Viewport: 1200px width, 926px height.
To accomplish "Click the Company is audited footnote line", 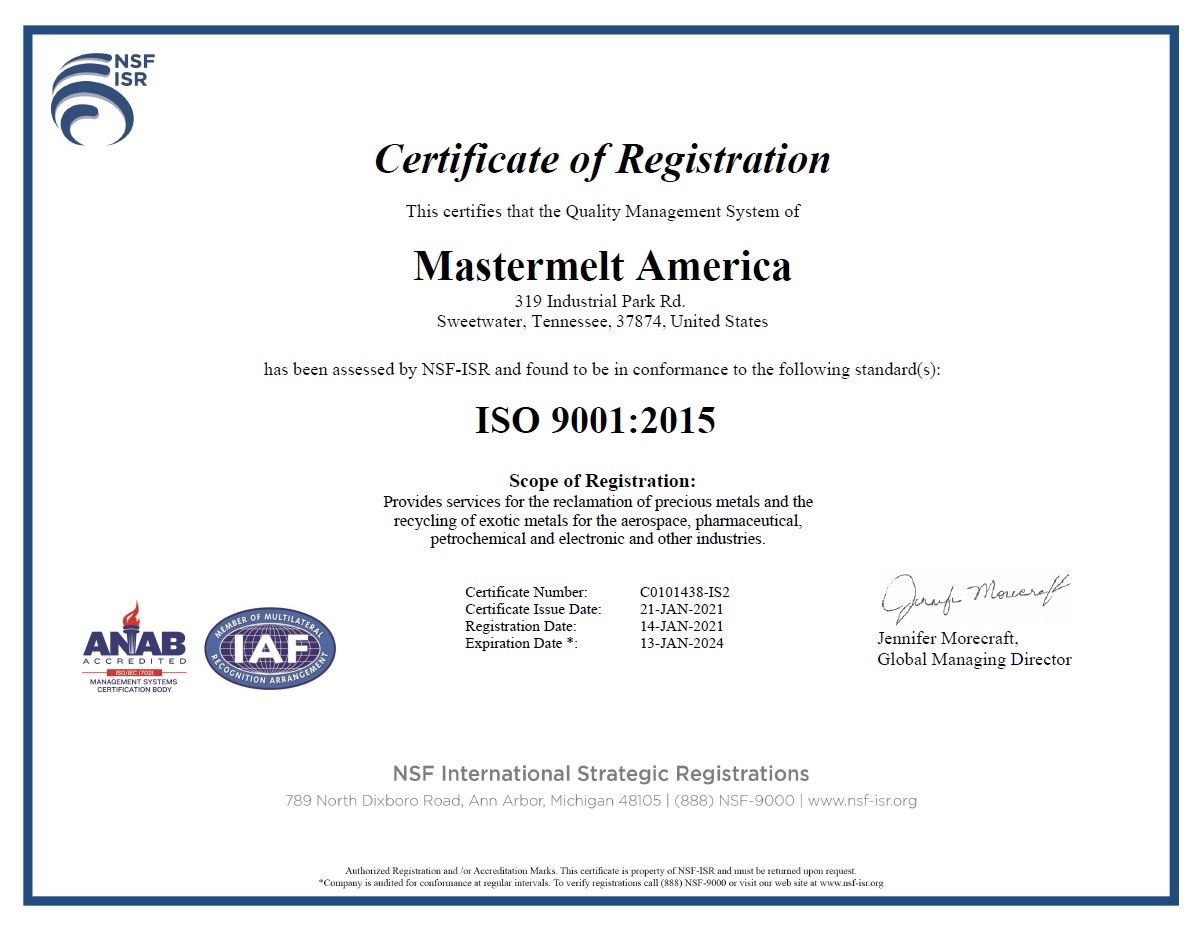I will coord(600,883).
